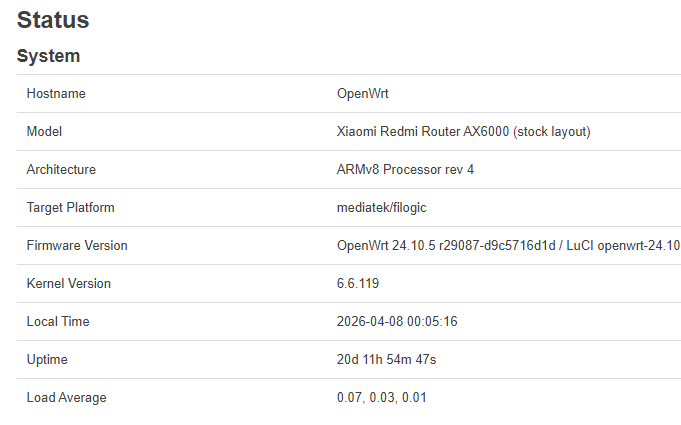The width and height of the screenshot is (681, 425).
Task: Select the Hostname label
Action: [x=56, y=93]
